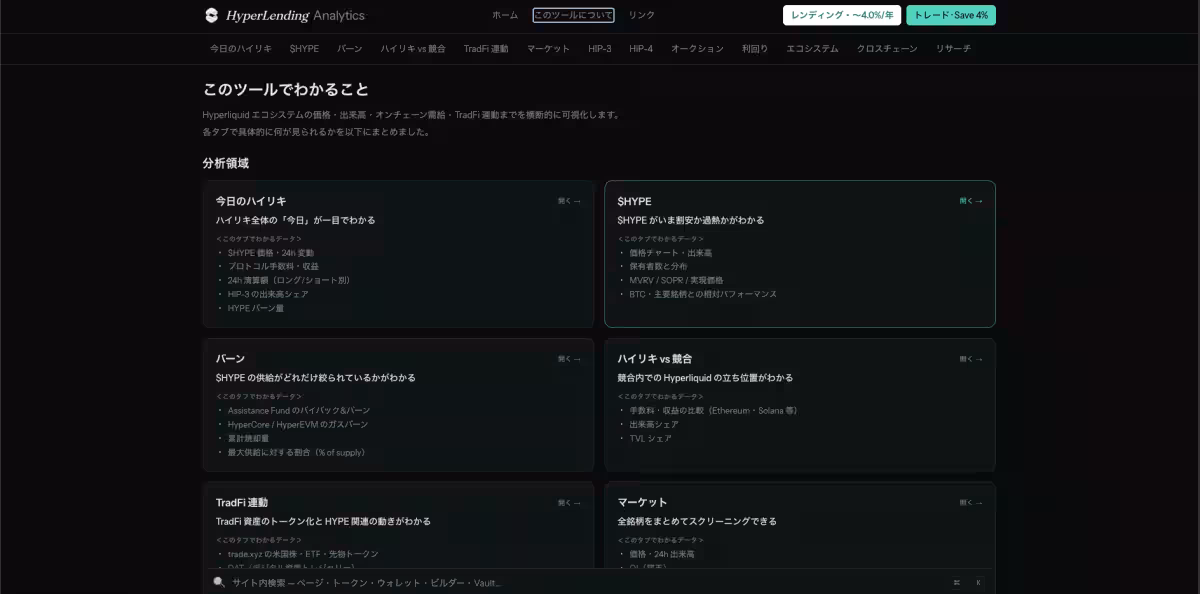Viewport: 1200px width, 594px height.
Task: Click '保有者数と分布' list item
Action: pos(658,267)
